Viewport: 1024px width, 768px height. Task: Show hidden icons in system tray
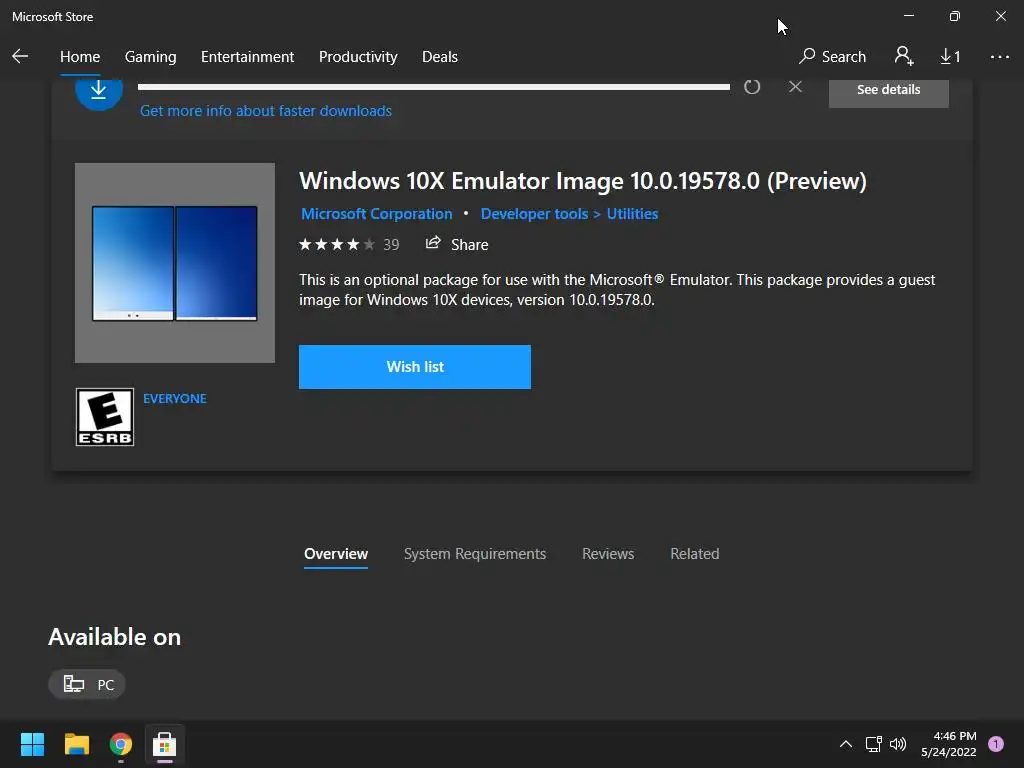click(846, 744)
